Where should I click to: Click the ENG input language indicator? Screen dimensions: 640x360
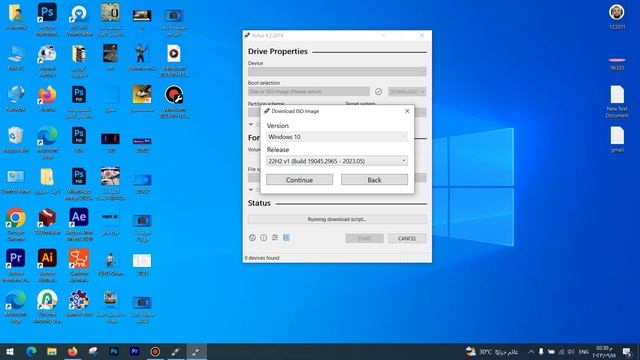[x=584, y=351]
